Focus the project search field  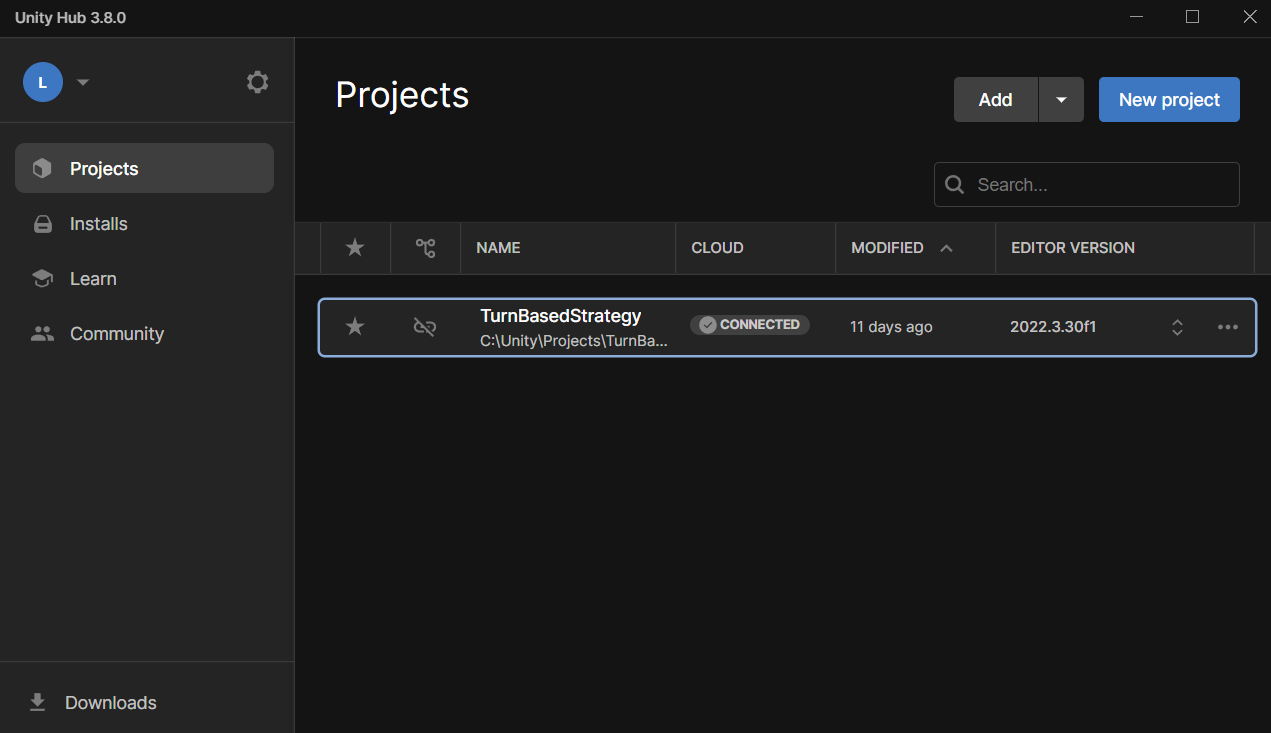[x=1087, y=185]
